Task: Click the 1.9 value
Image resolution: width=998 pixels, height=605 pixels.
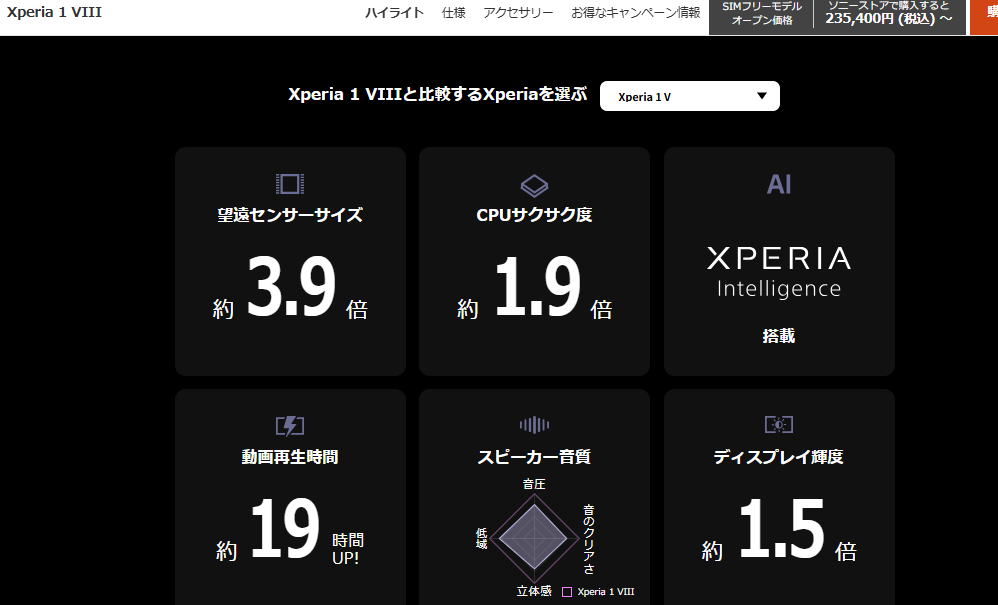Action: [537, 286]
